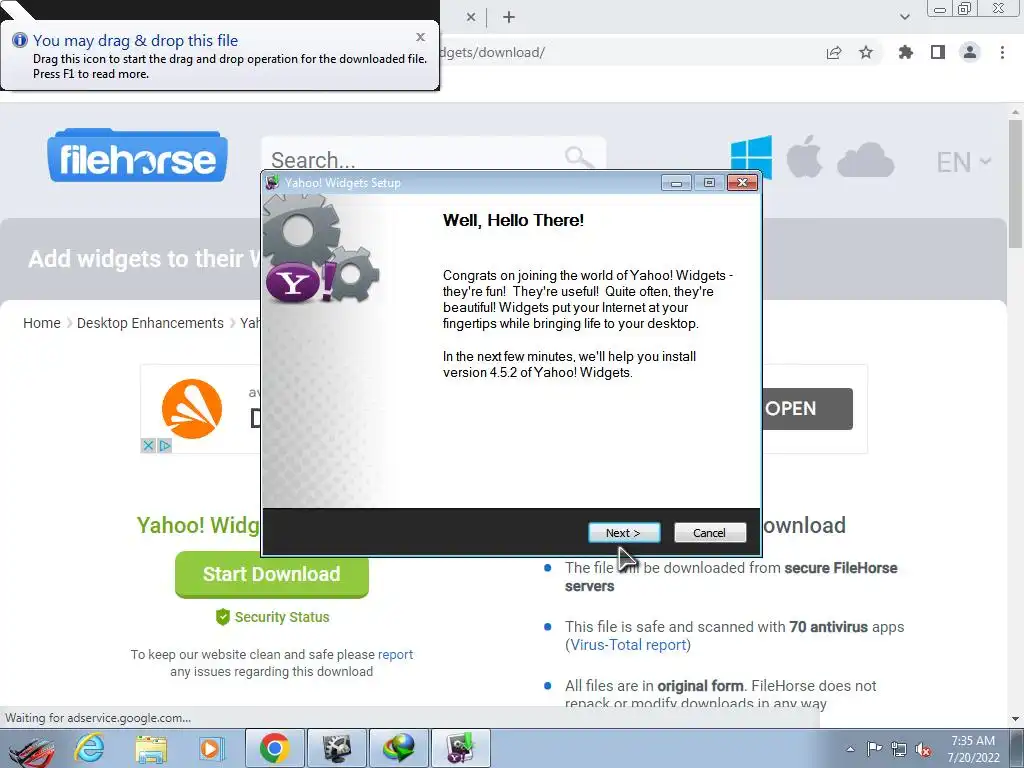Launch Internet Explorer from taskbar
Image resolution: width=1024 pixels, height=768 pixels.
point(89,748)
